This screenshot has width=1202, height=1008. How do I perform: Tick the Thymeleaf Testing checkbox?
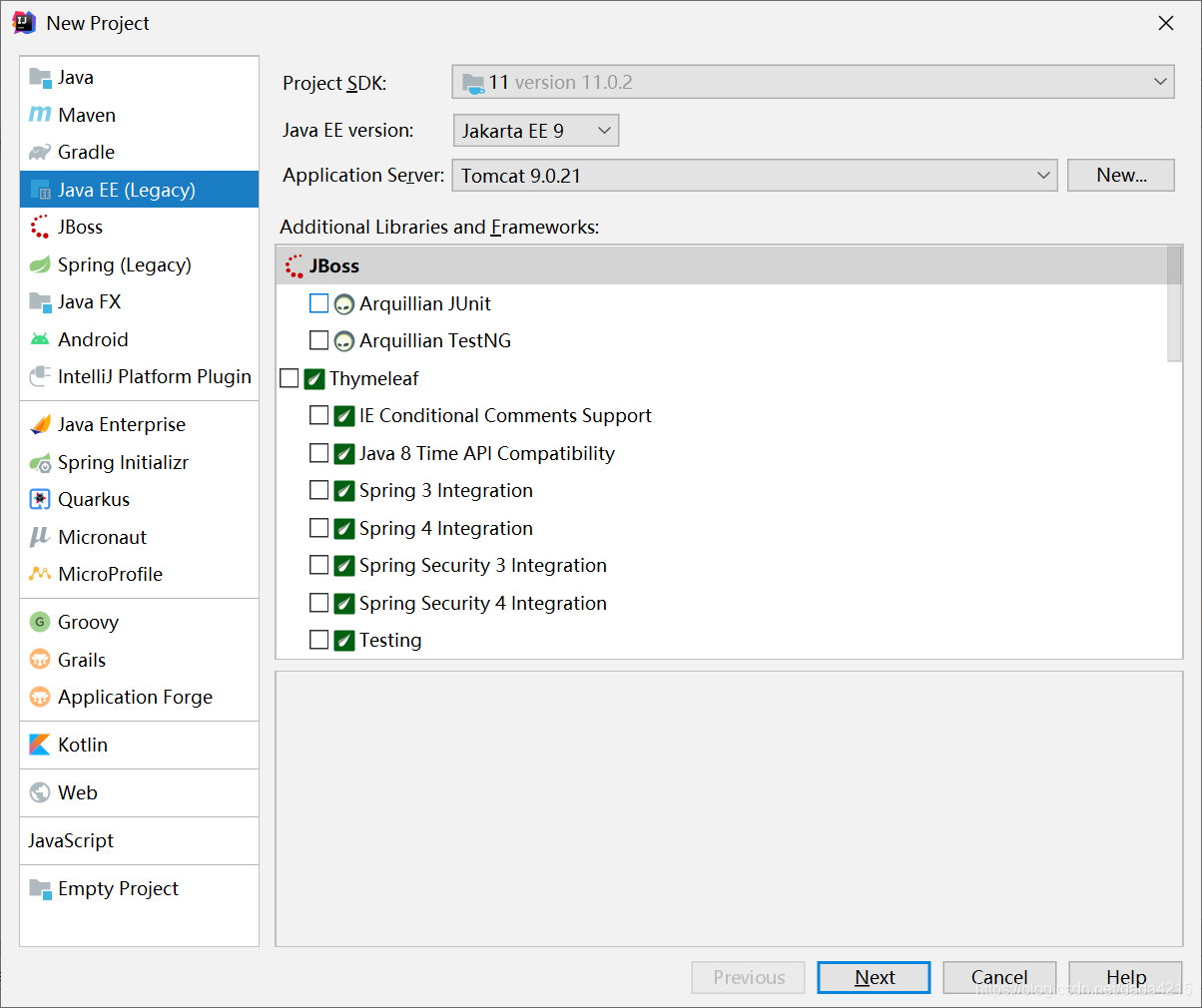pyautogui.click(x=318, y=640)
